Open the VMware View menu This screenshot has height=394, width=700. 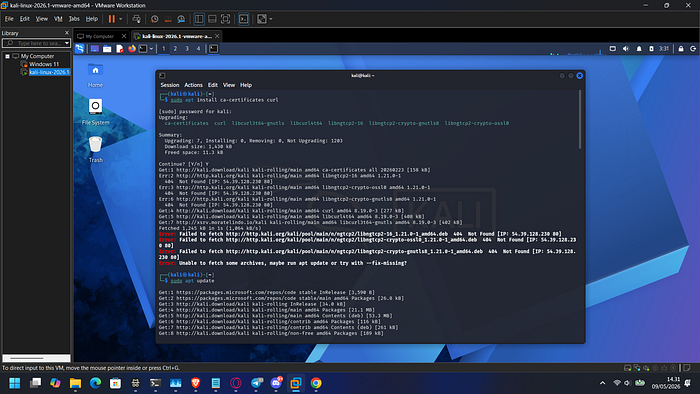[42, 19]
